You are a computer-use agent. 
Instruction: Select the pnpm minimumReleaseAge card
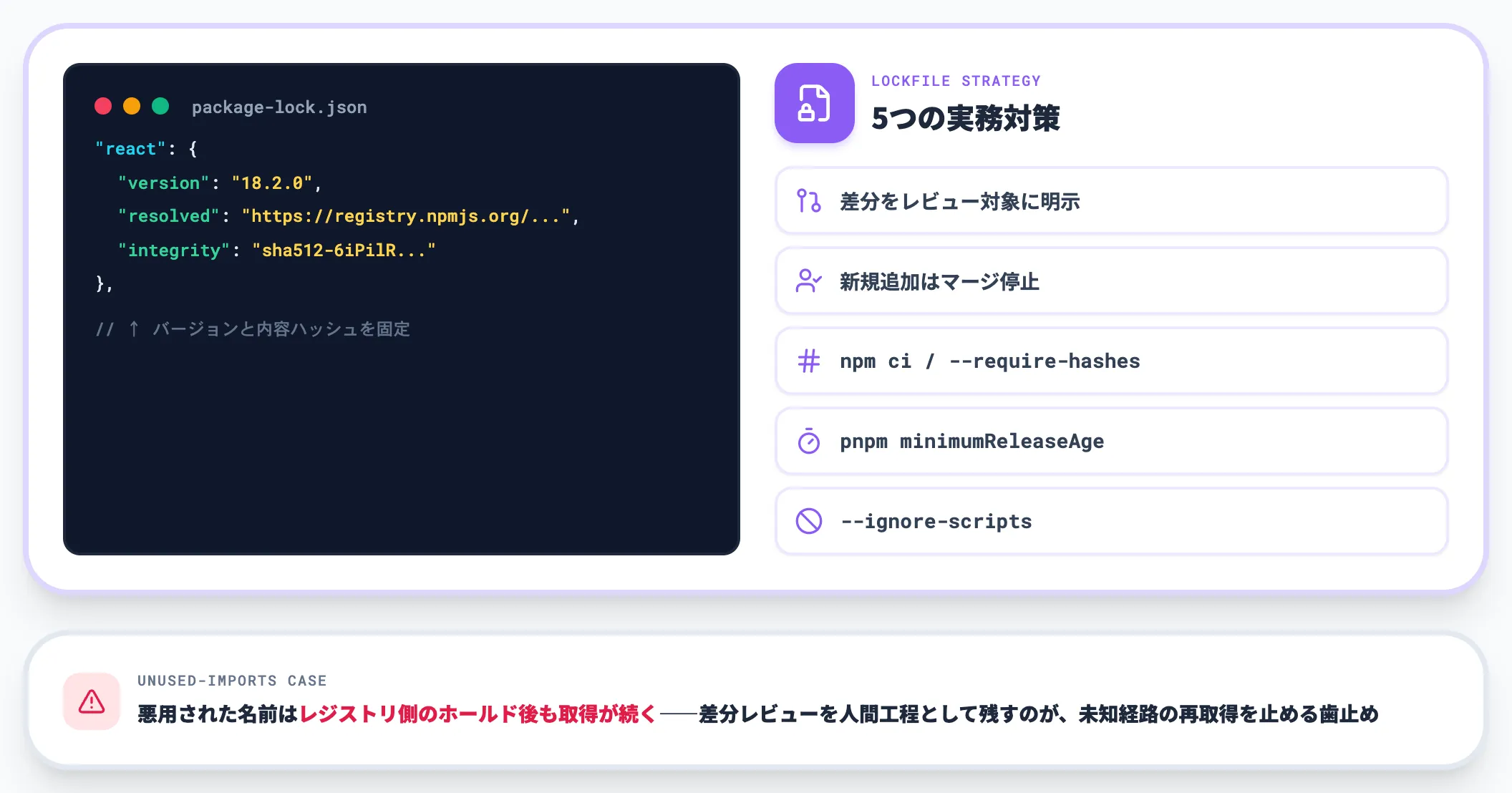coord(1111,442)
